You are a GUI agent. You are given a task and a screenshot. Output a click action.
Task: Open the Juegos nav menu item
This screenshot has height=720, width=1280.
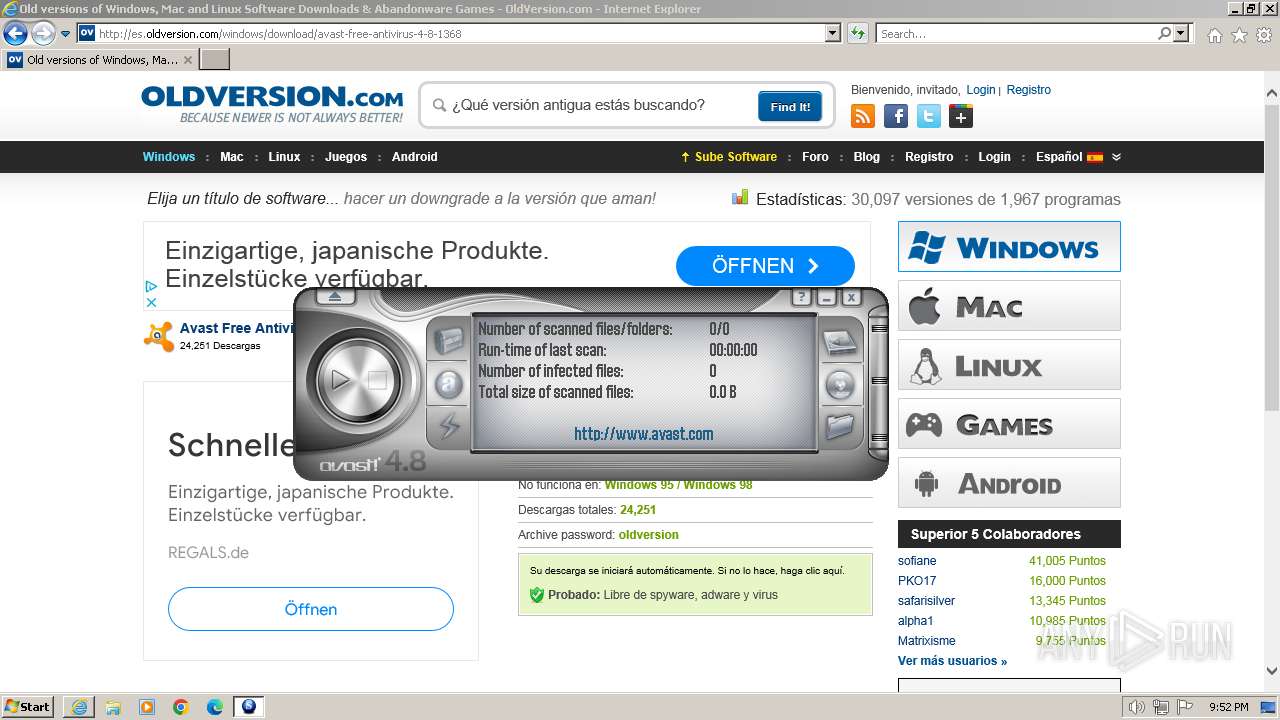(346, 157)
